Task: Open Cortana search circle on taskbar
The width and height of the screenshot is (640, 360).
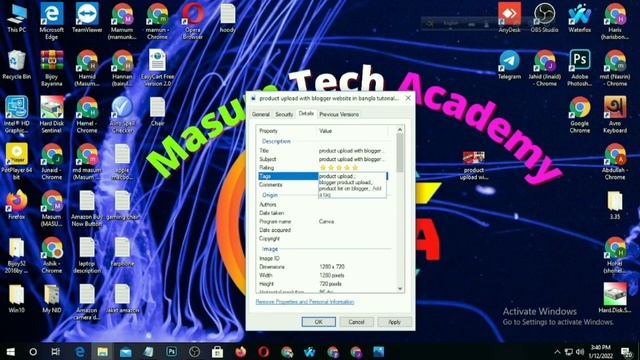Action: tap(33, 352)
